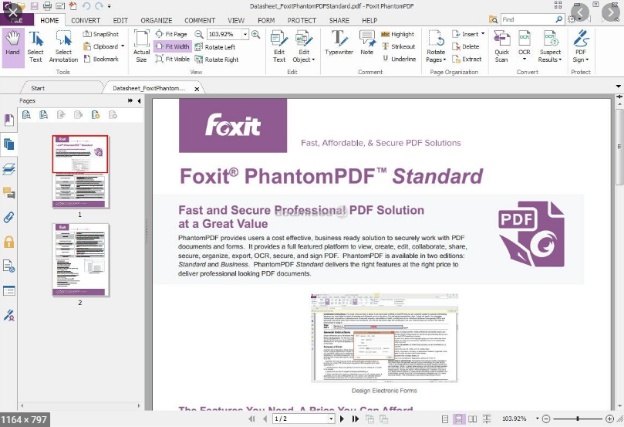
Task: Open the Insert pages dropdown
Action: (x=468, y=34)
